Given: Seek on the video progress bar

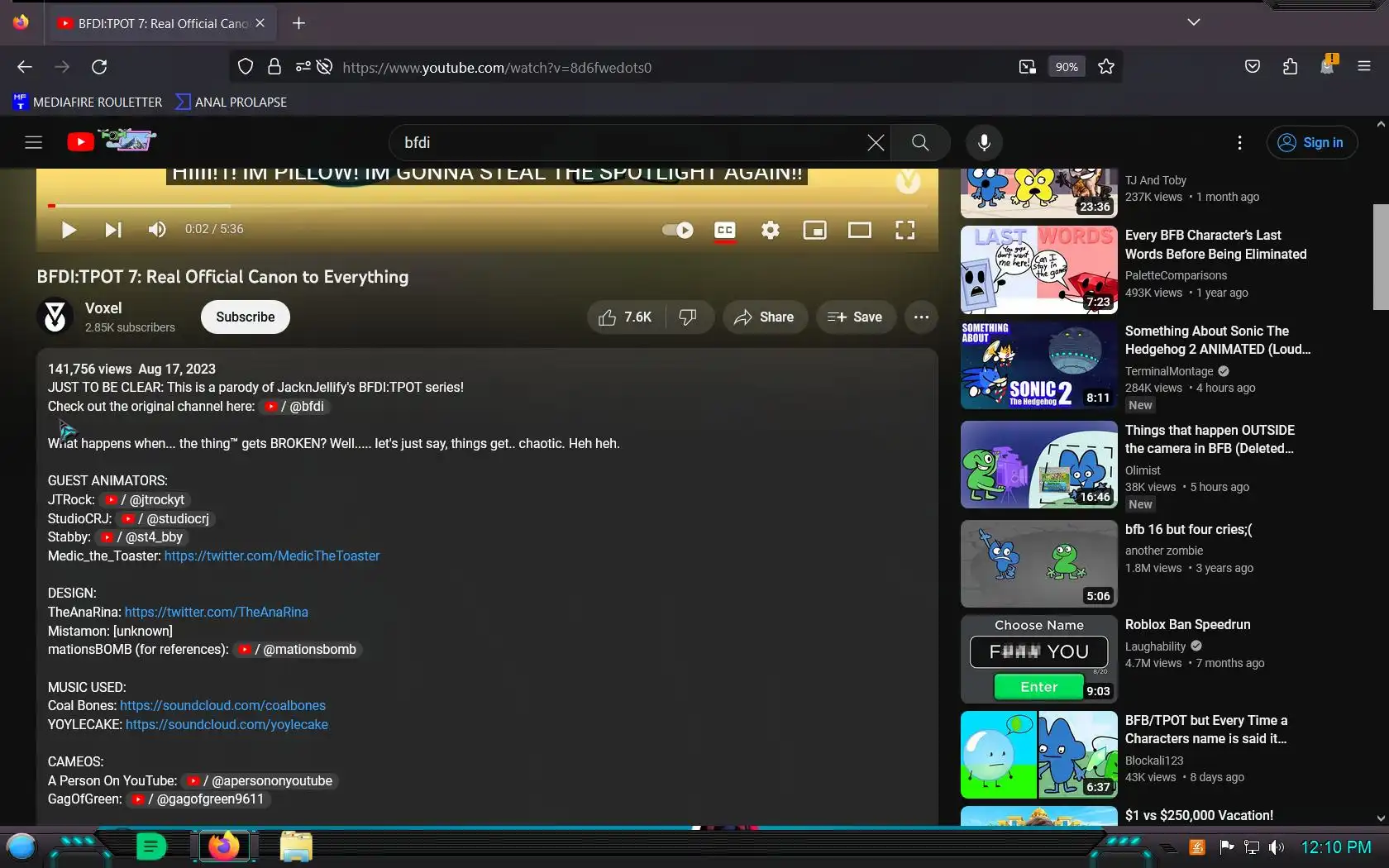Looking at the screenshot, I should [487, 205].
